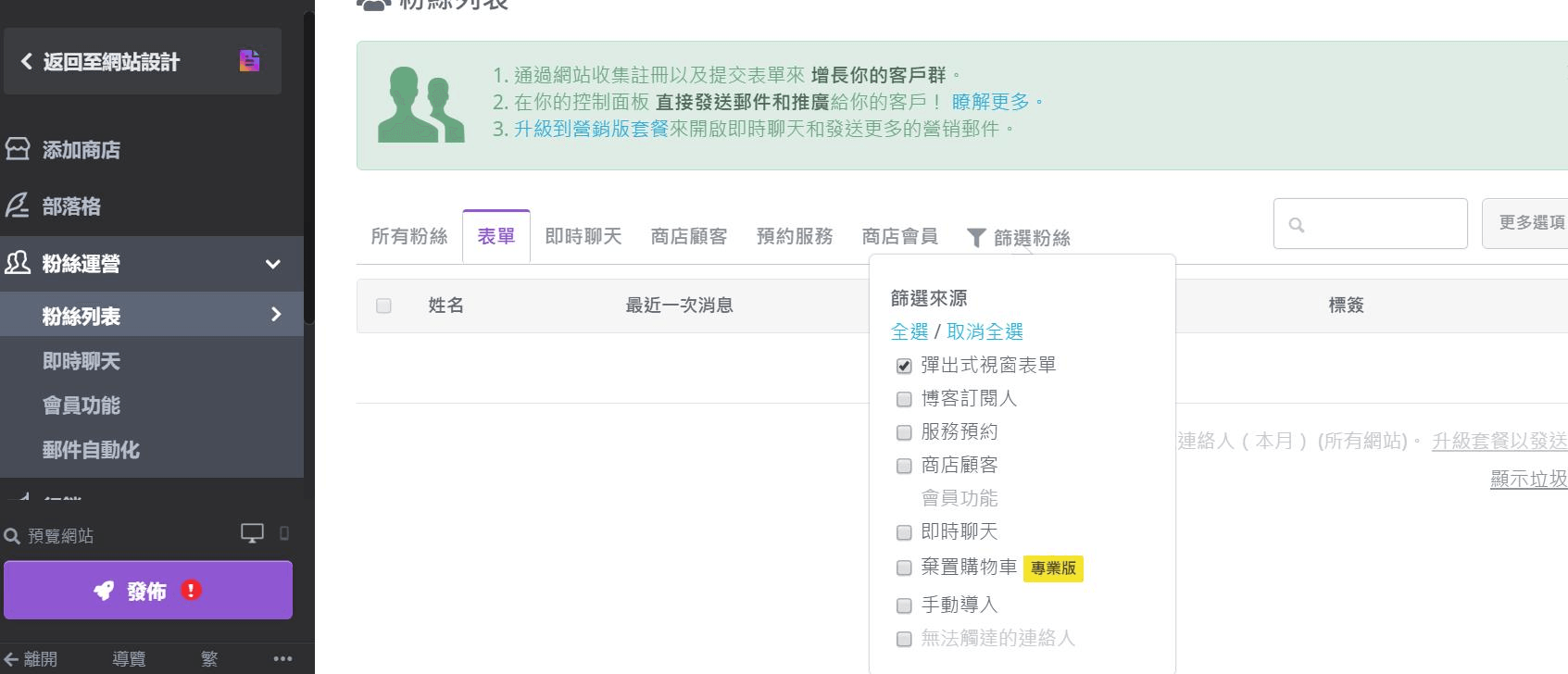Click the mobile phone preview icon
The height and width of the screenshot is (674, 1568).
click(284, 533)
